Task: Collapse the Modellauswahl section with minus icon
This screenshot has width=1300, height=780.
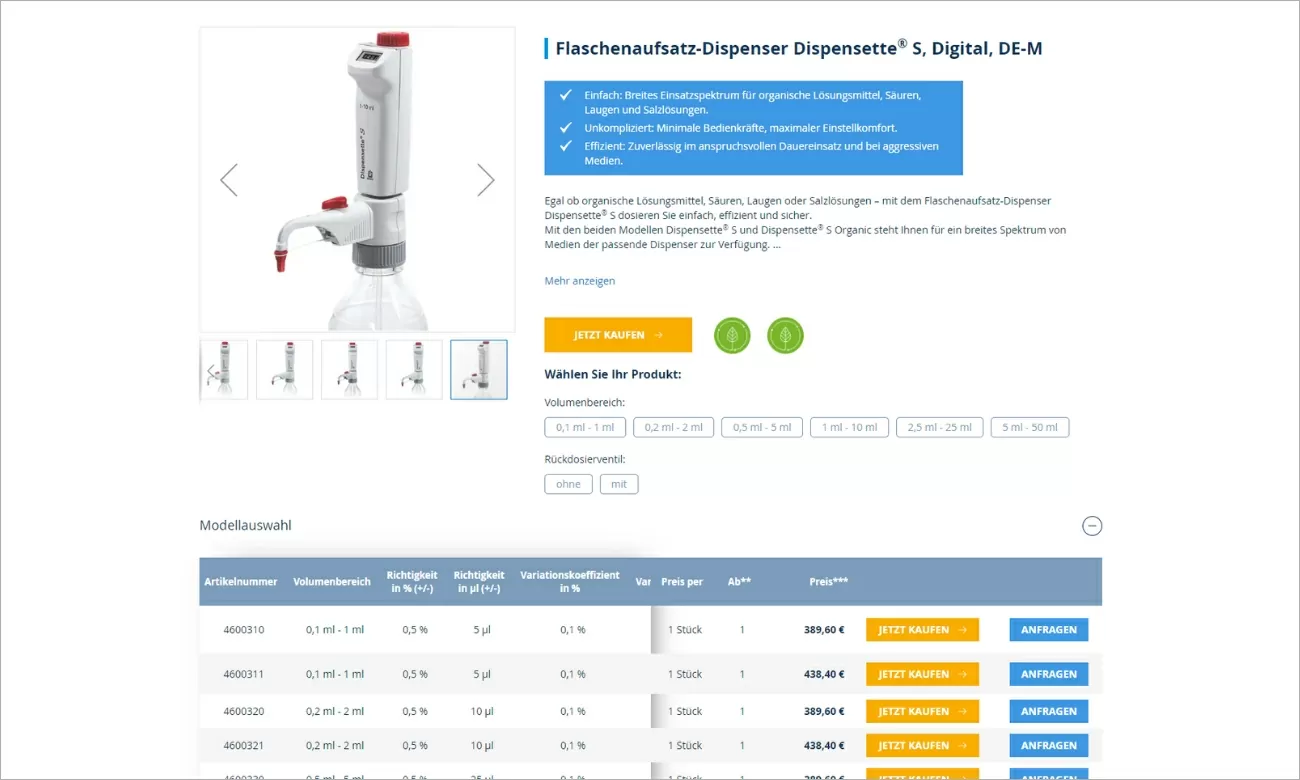Action: 1092,526
